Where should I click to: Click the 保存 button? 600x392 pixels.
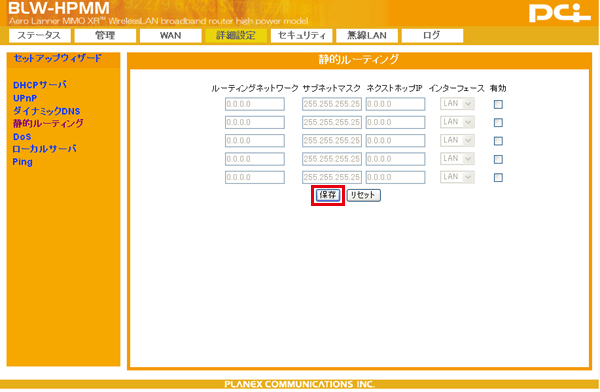click(328, 195)
